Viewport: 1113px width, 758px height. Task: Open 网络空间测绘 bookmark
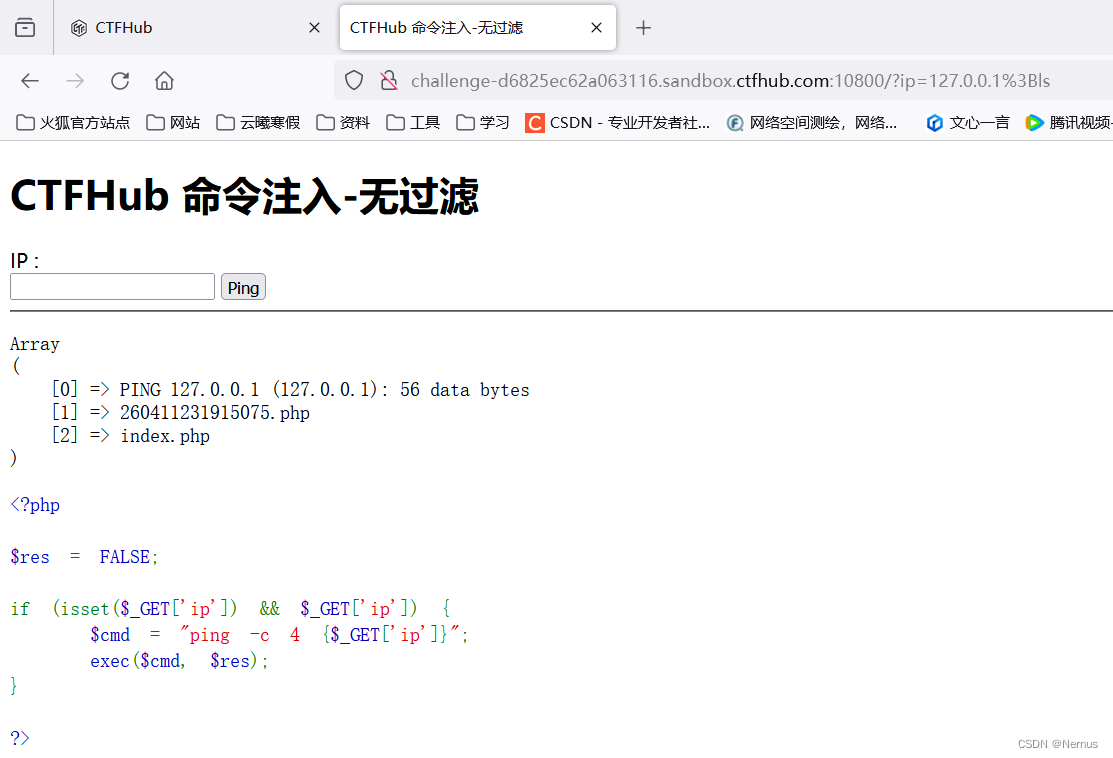[x=812, y=123]
